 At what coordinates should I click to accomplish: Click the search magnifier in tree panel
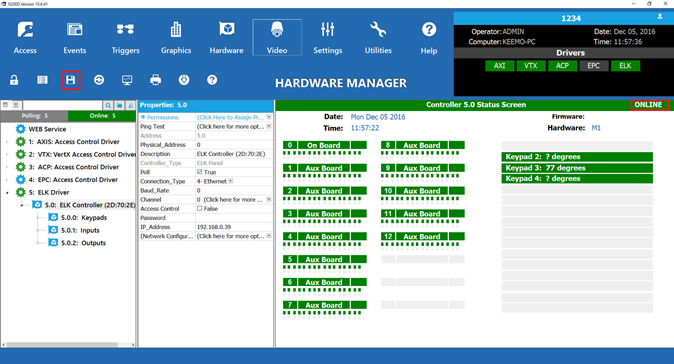pyautogui.click(x=108, y=105)
